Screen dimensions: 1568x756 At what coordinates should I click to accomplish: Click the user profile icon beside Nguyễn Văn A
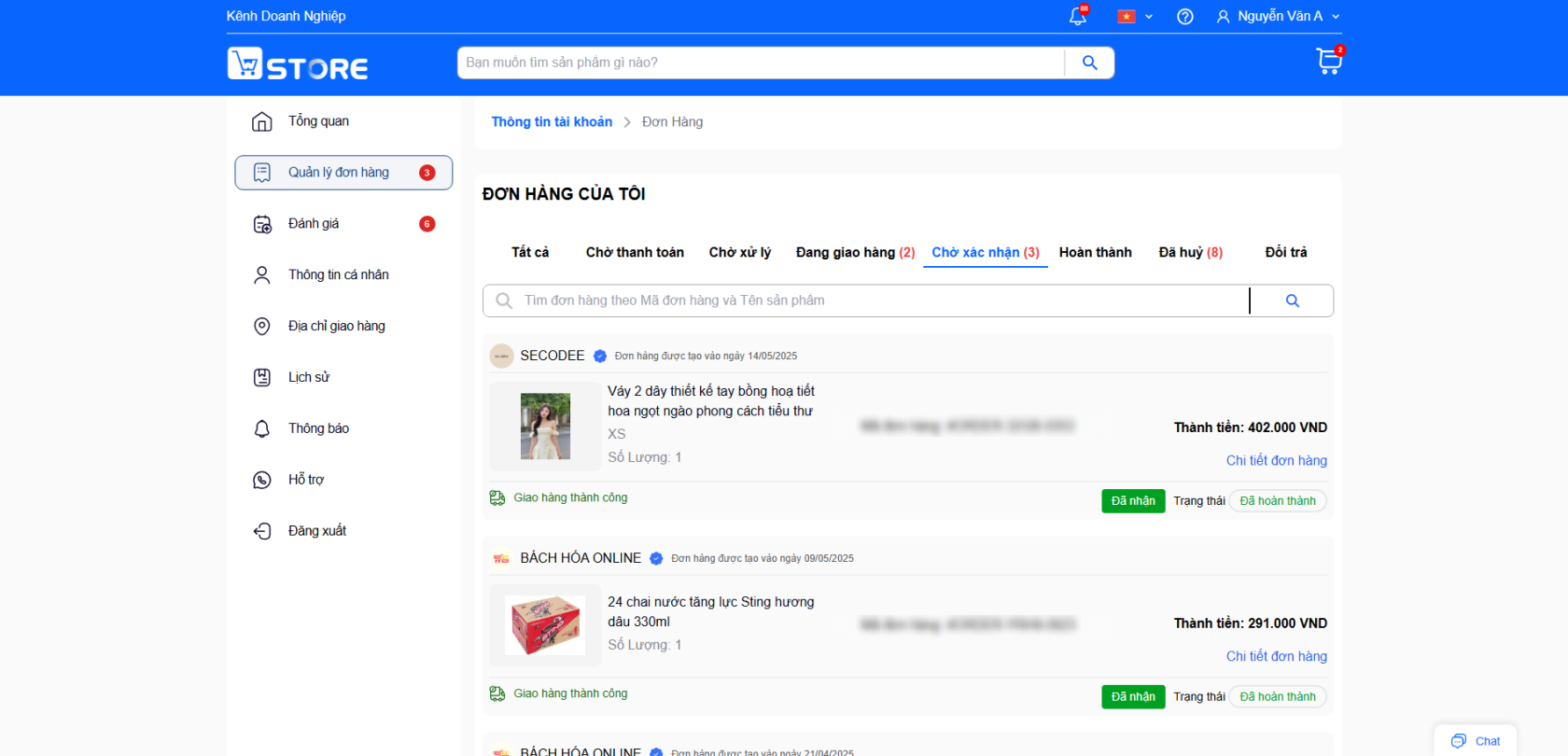(1223, 17)
